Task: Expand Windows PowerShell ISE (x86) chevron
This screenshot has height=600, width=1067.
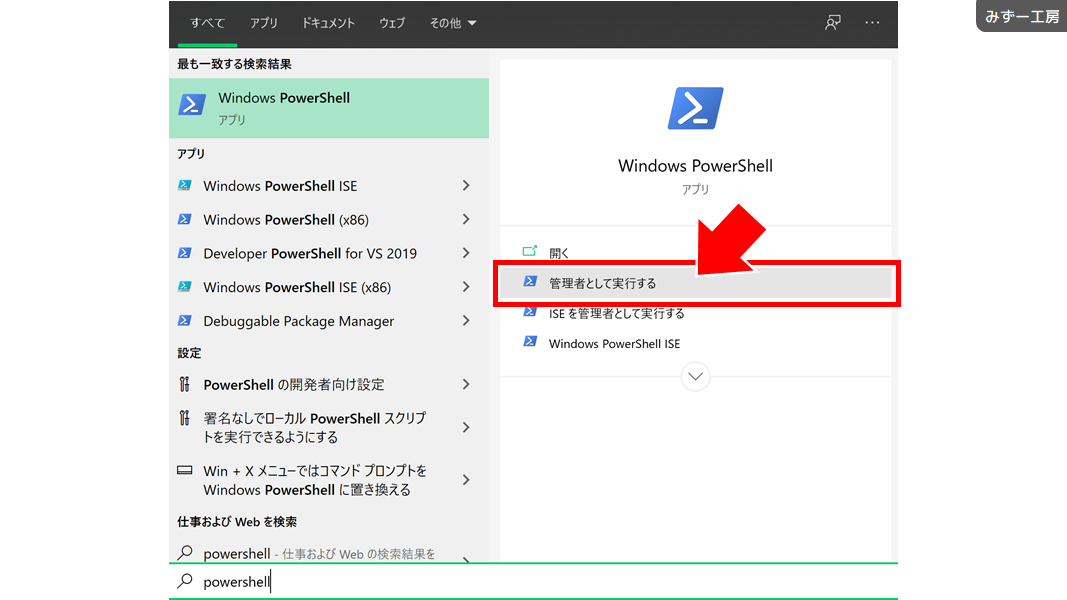Action: tap(466, 286)
